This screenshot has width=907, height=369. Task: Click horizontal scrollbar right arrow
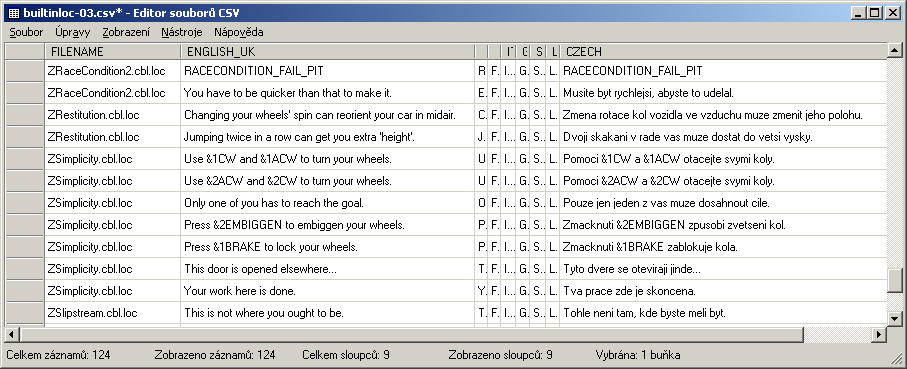[x=879, y=334]
